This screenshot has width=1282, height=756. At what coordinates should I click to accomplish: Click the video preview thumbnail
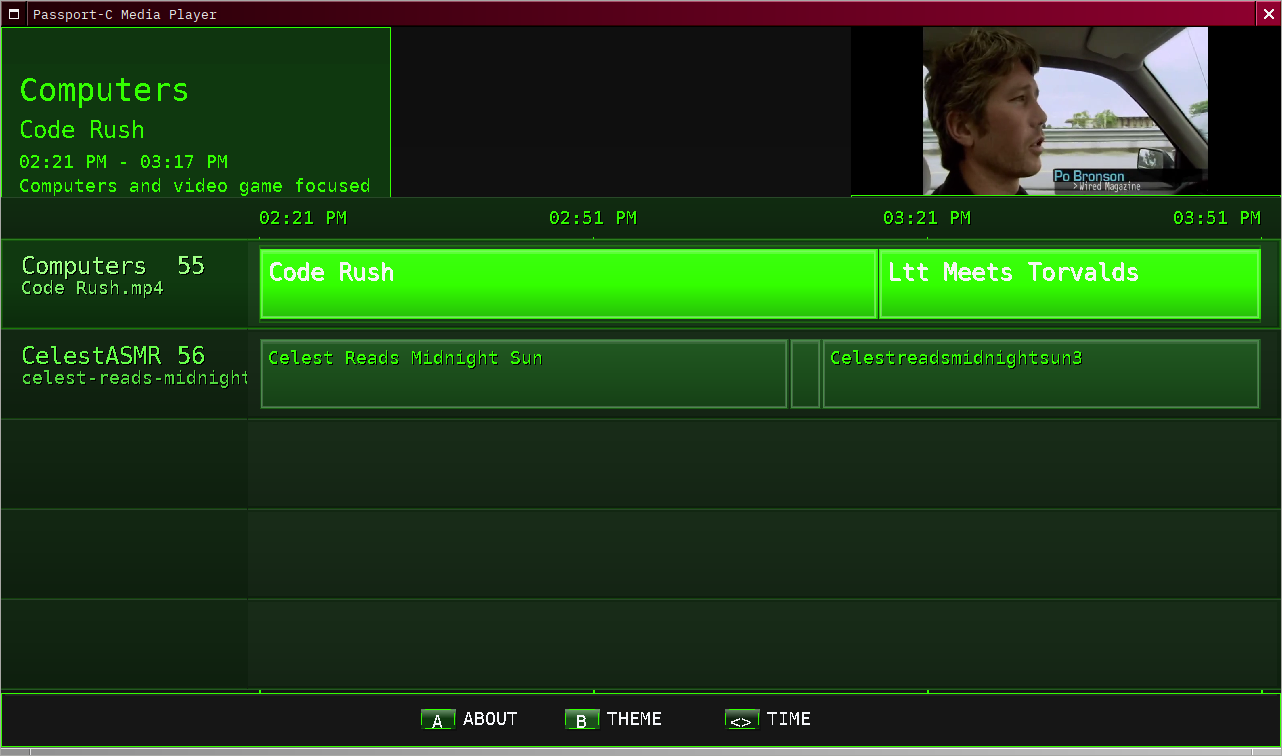tap(1065, 111)
